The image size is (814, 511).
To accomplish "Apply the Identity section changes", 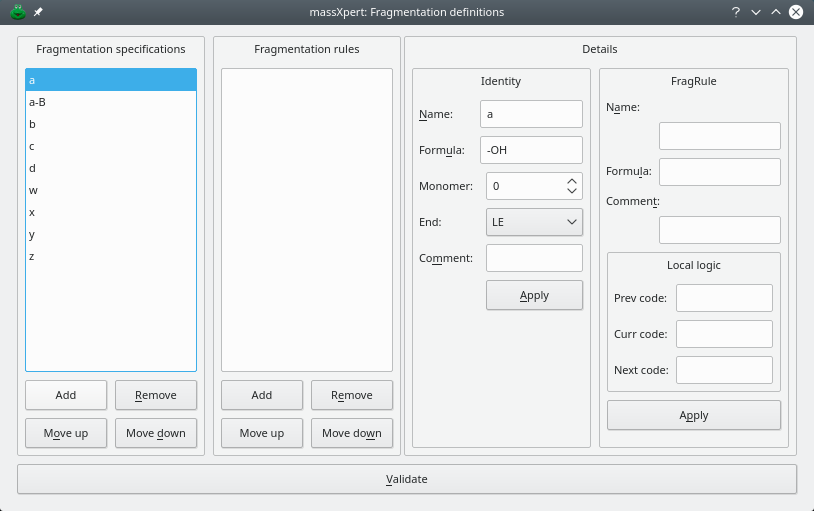I will point(534,295).
